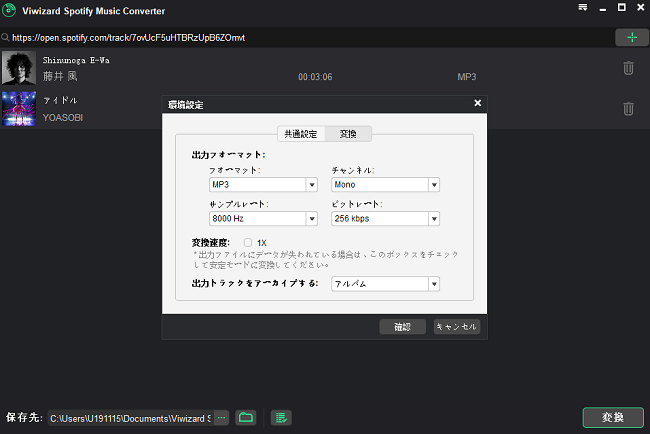650x434 pixels.
Task: Click the search magnifier icon
Action: (x=5, y=38)
